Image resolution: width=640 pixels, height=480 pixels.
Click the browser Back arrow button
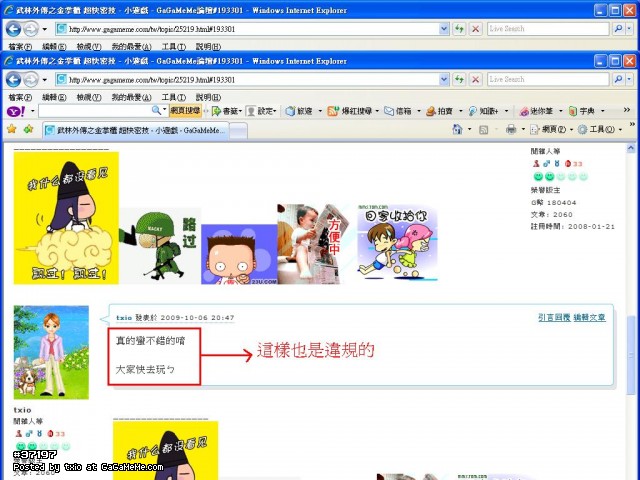[13, 79]
